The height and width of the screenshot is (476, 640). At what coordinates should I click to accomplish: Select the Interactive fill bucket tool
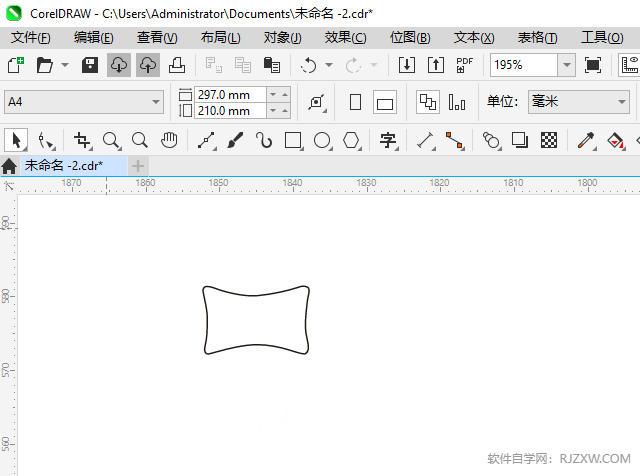616,141
